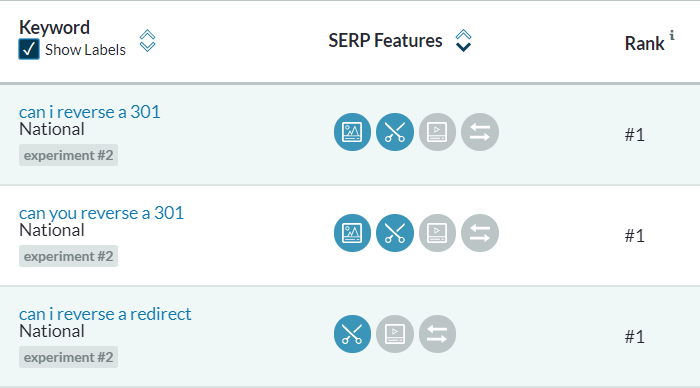Click scissors snippet icon for "can i reverse a redirect"
Image resolution: width=700 pixels, height=388 pixels.
pos(352,334)
